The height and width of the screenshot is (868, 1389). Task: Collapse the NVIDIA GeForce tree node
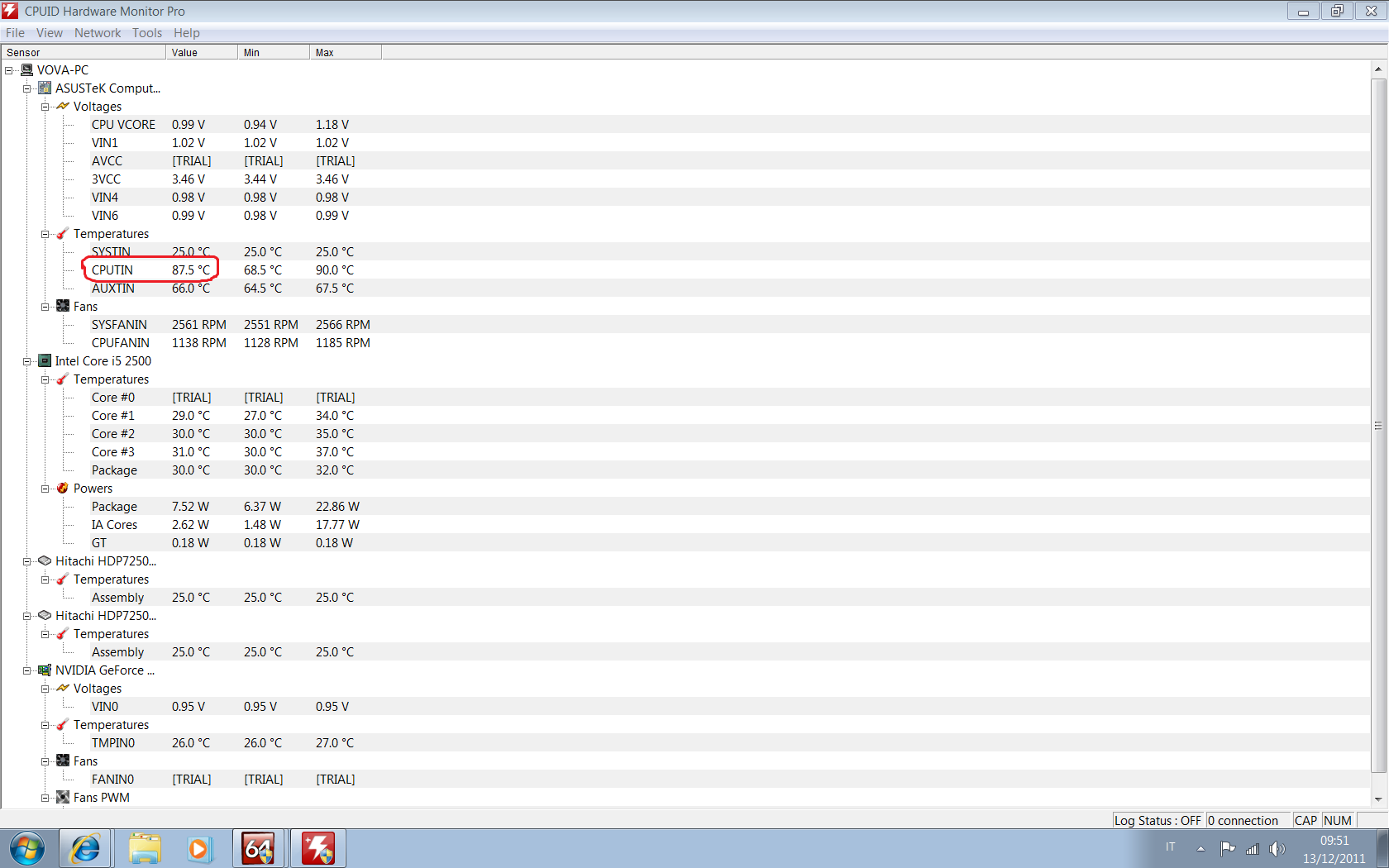(27, 670)
